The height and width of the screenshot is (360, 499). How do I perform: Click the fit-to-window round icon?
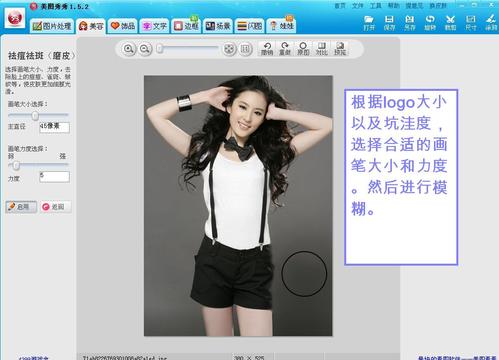click(229, 49)
